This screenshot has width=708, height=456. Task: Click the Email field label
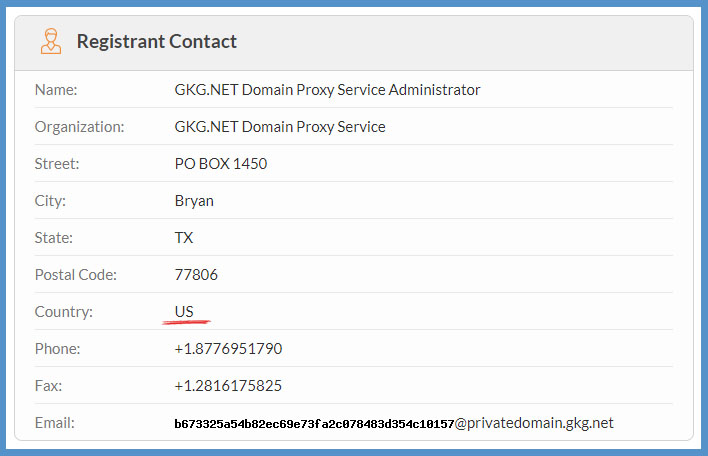click(55, 423)
